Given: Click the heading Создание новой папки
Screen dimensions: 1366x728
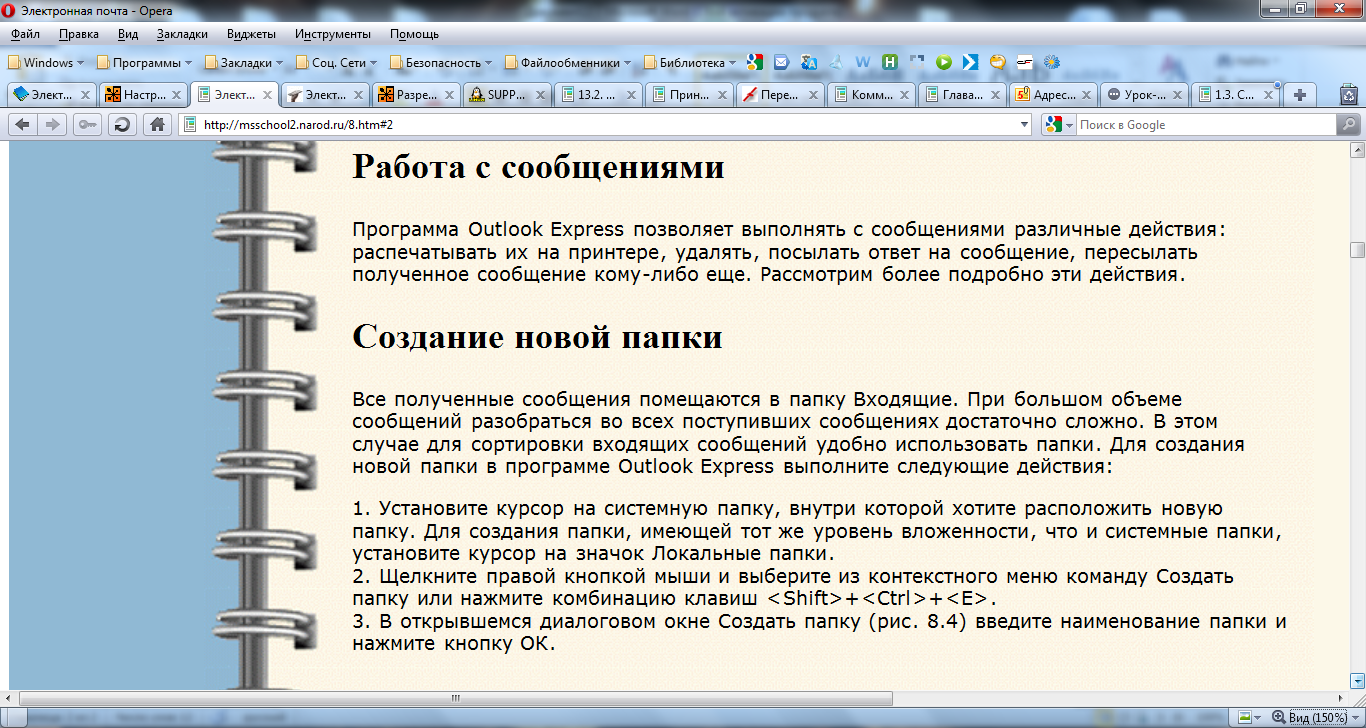Looking at the screenshot, I should tap(538, 337).
